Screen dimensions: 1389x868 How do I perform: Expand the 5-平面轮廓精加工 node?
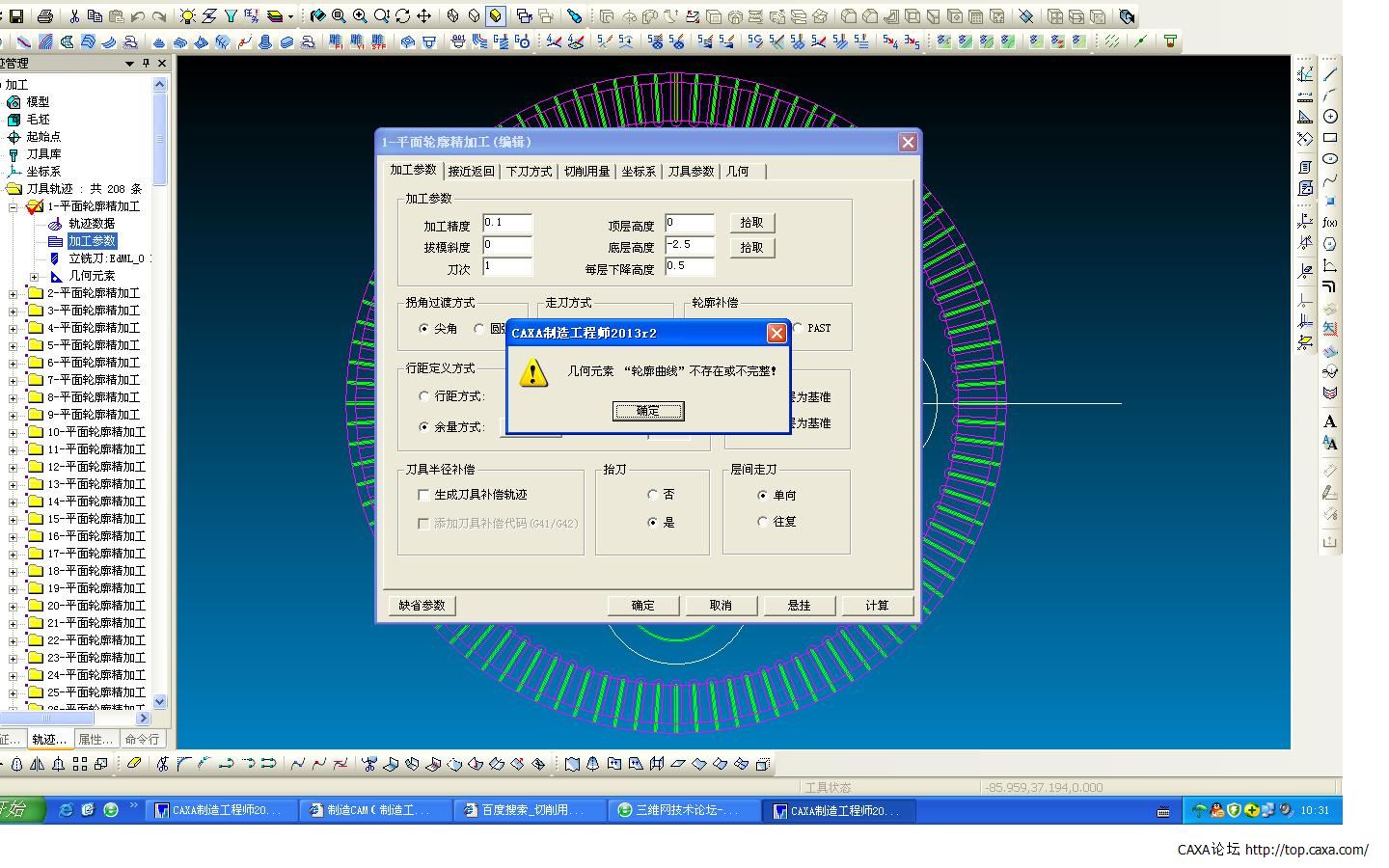14,345
